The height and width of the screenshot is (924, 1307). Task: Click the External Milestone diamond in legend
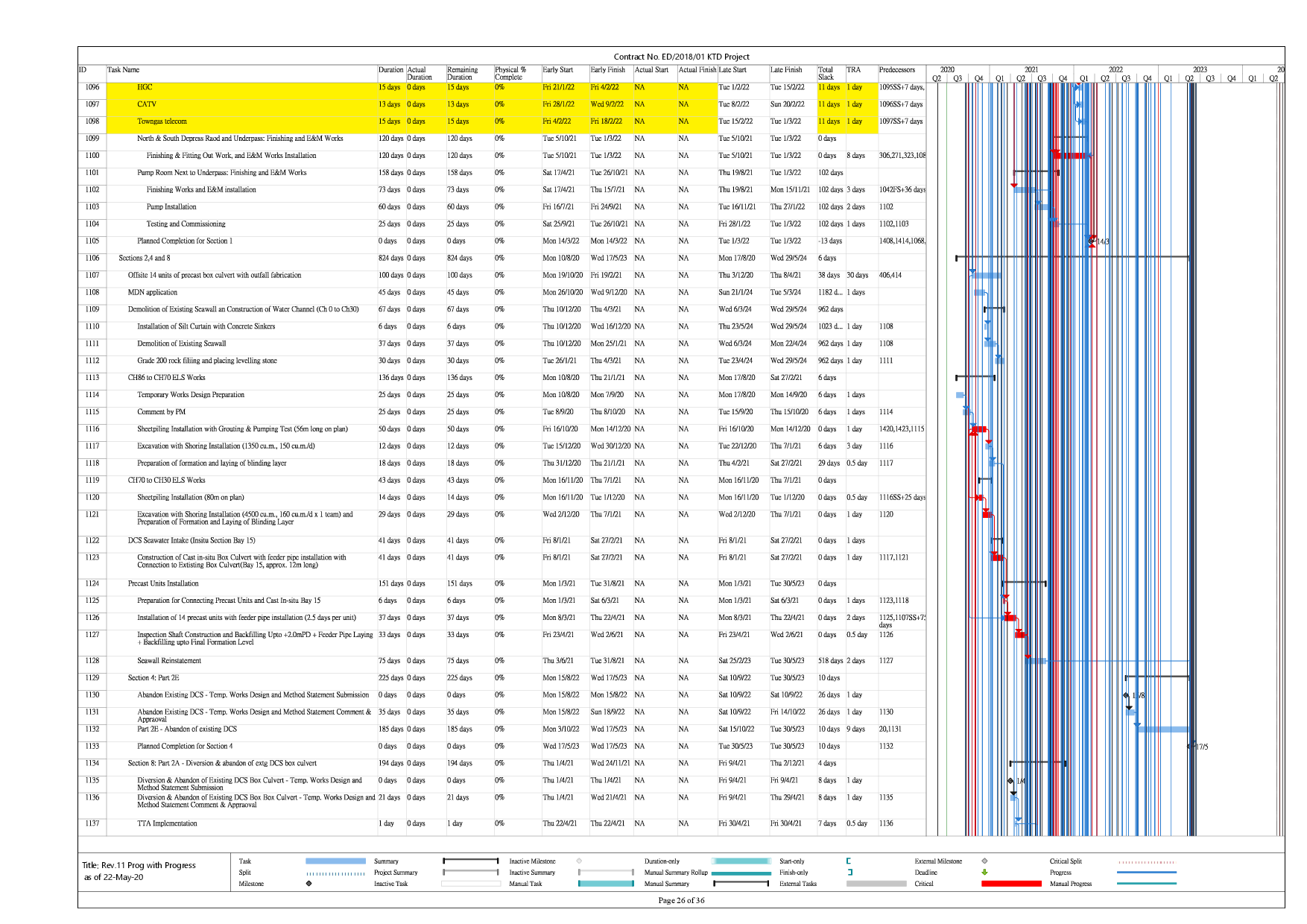click(x=984, y=861)
